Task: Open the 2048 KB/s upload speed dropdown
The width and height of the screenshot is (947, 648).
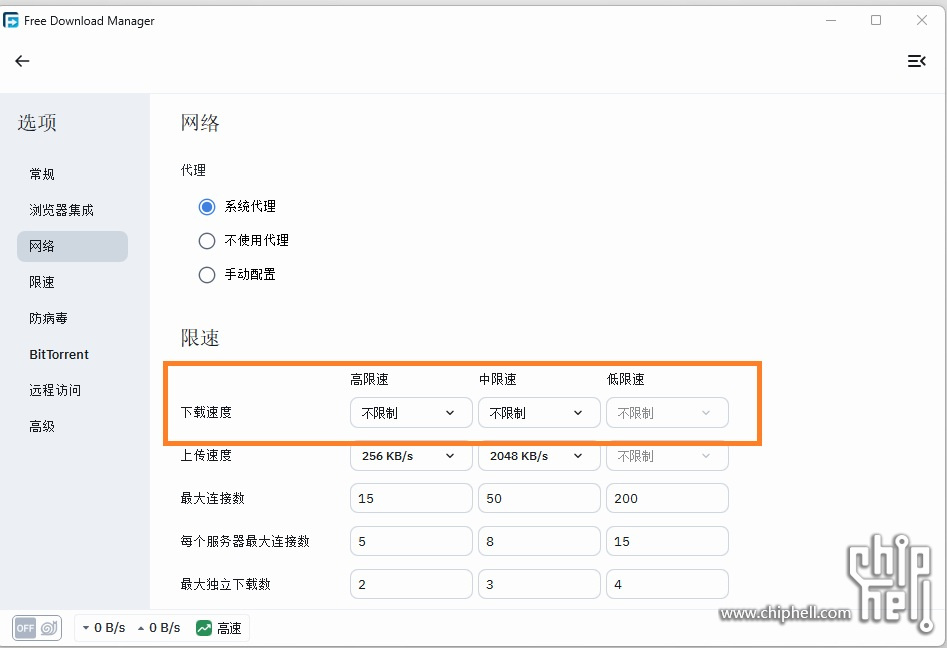Action: (x=539, y=456)
